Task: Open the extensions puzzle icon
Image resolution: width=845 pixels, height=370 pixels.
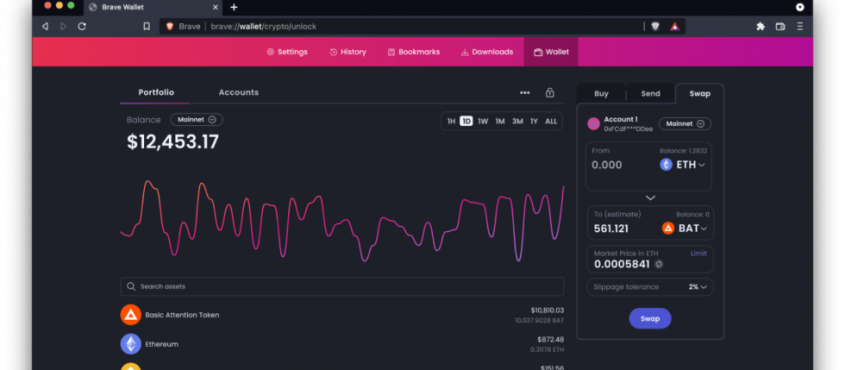Action: tap(761, 26)
